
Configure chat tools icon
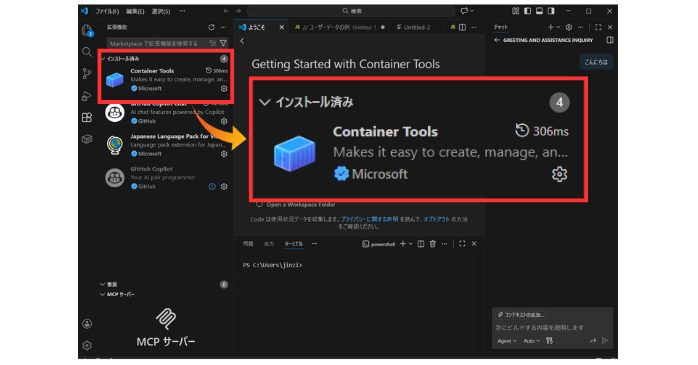click(x=550, y=341)
